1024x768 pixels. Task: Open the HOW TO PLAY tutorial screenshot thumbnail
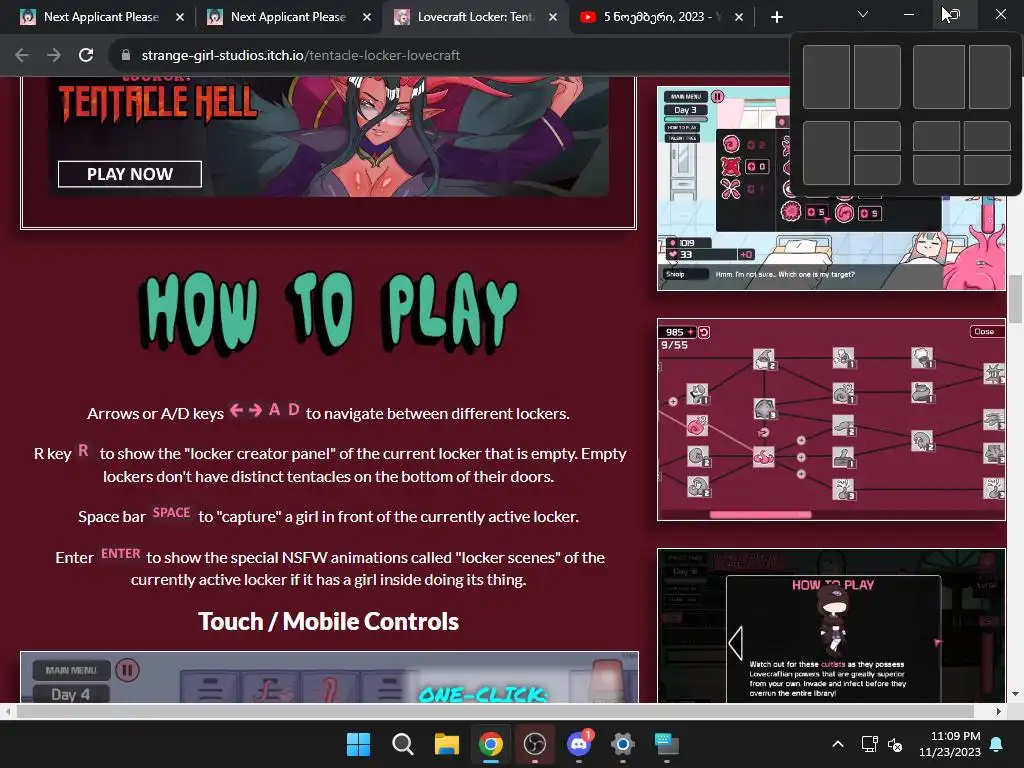point(831,626)
